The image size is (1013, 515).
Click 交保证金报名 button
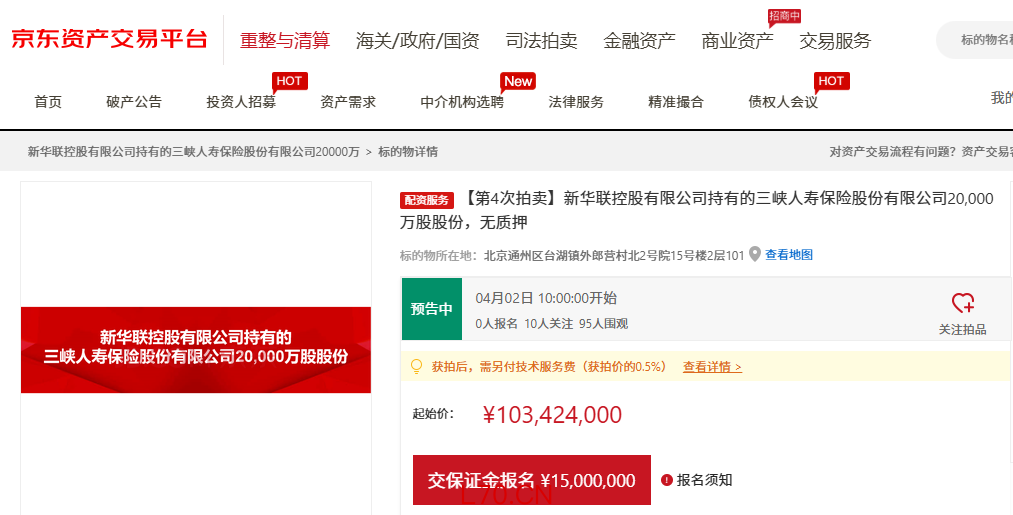tap(531, 480)
